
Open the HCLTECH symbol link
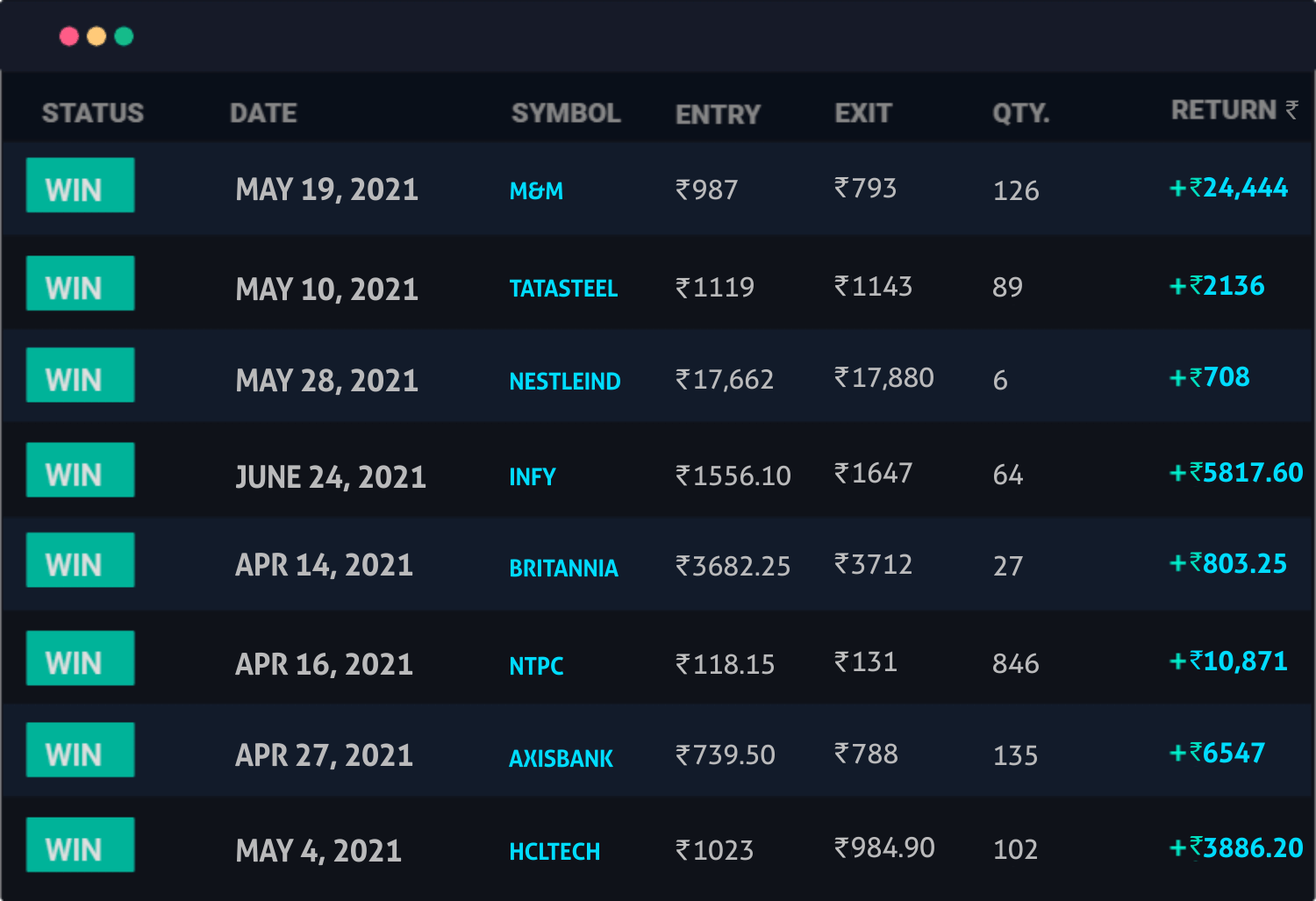(x=555, y=851)
